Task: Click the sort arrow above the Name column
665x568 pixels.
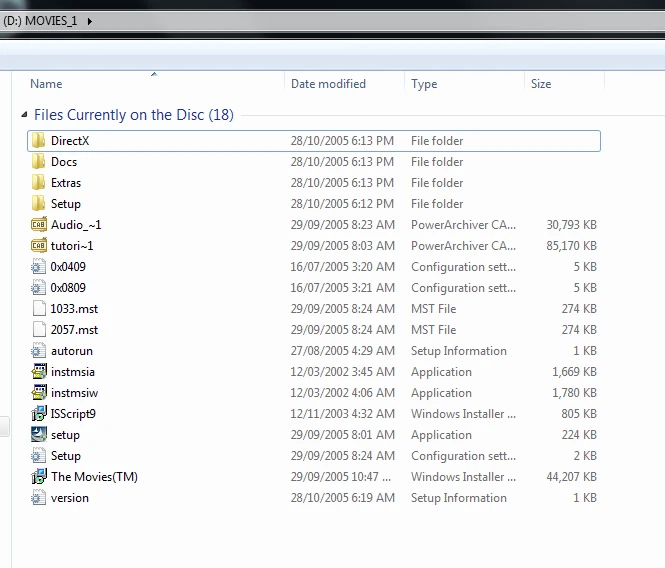Action: pyautogui.click(x=154, y=73)
